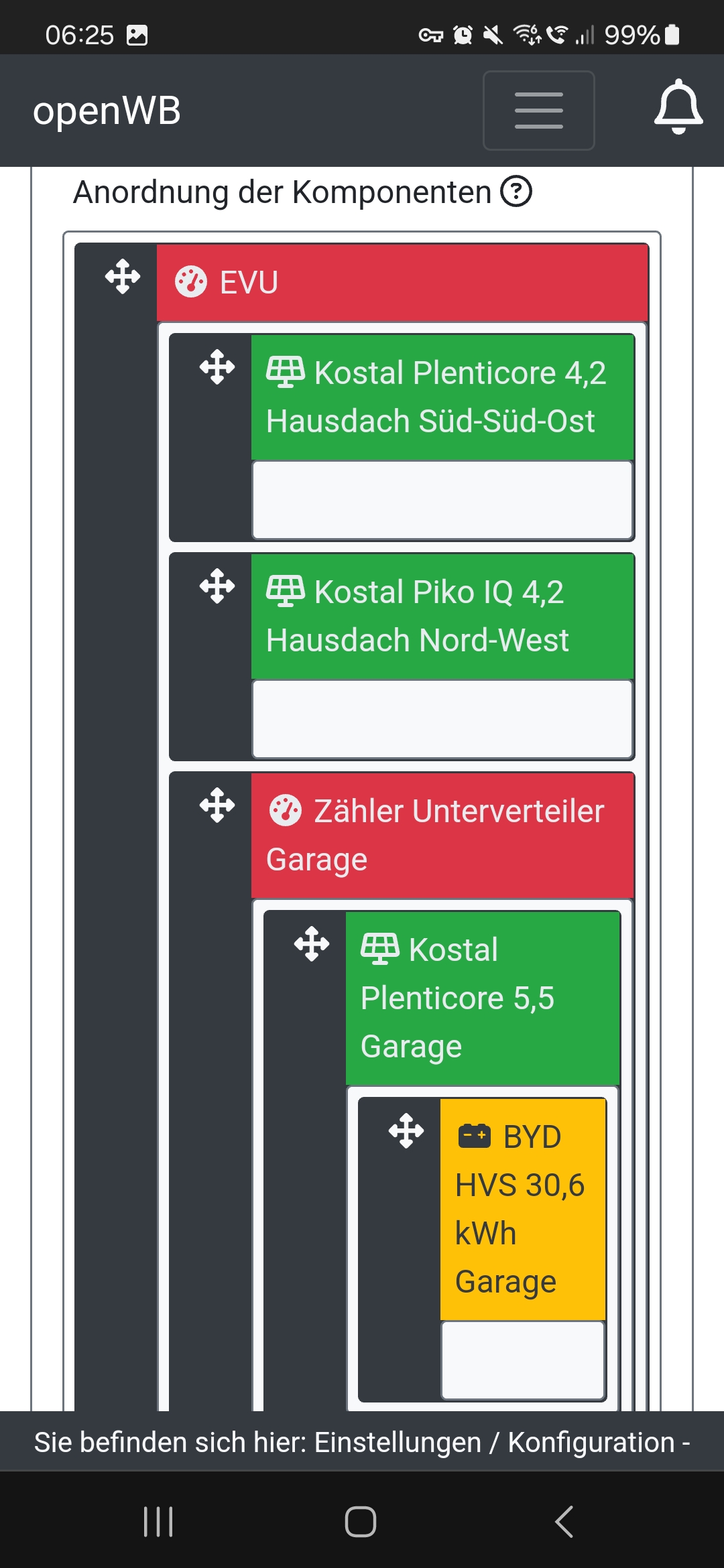Open notifications via the bell icon

coord(678,107)
